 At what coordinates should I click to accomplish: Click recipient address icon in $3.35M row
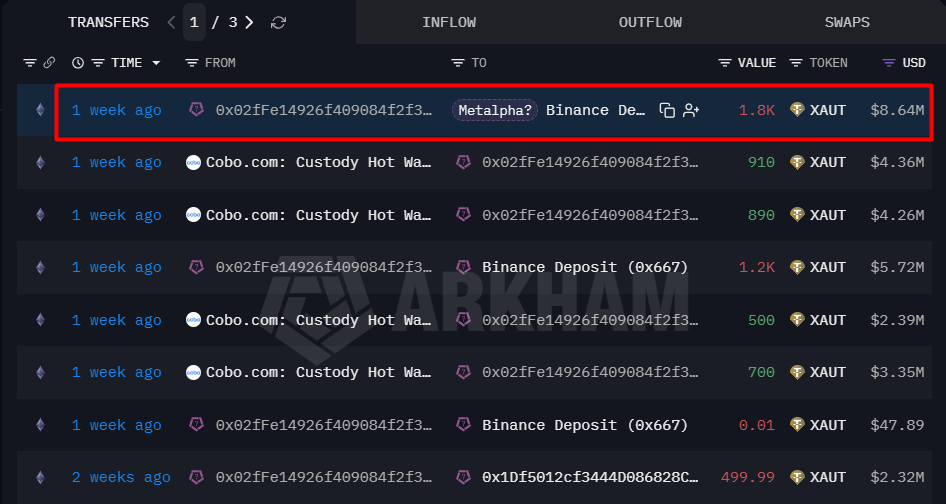click(x=463, y=372)
